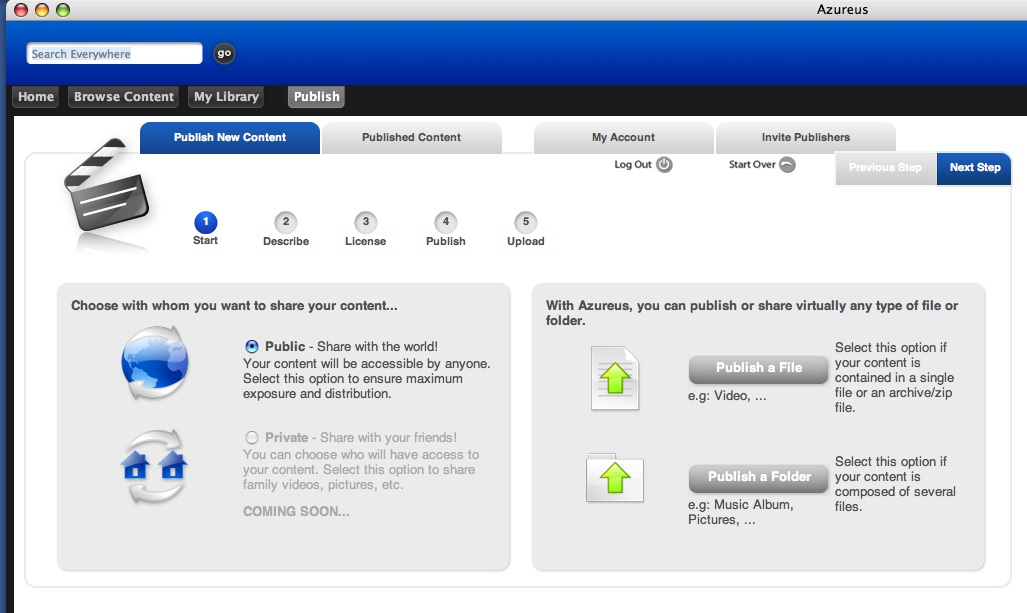Click the file upload arrow icon
Screen dimensions: 1027x613
615,379
